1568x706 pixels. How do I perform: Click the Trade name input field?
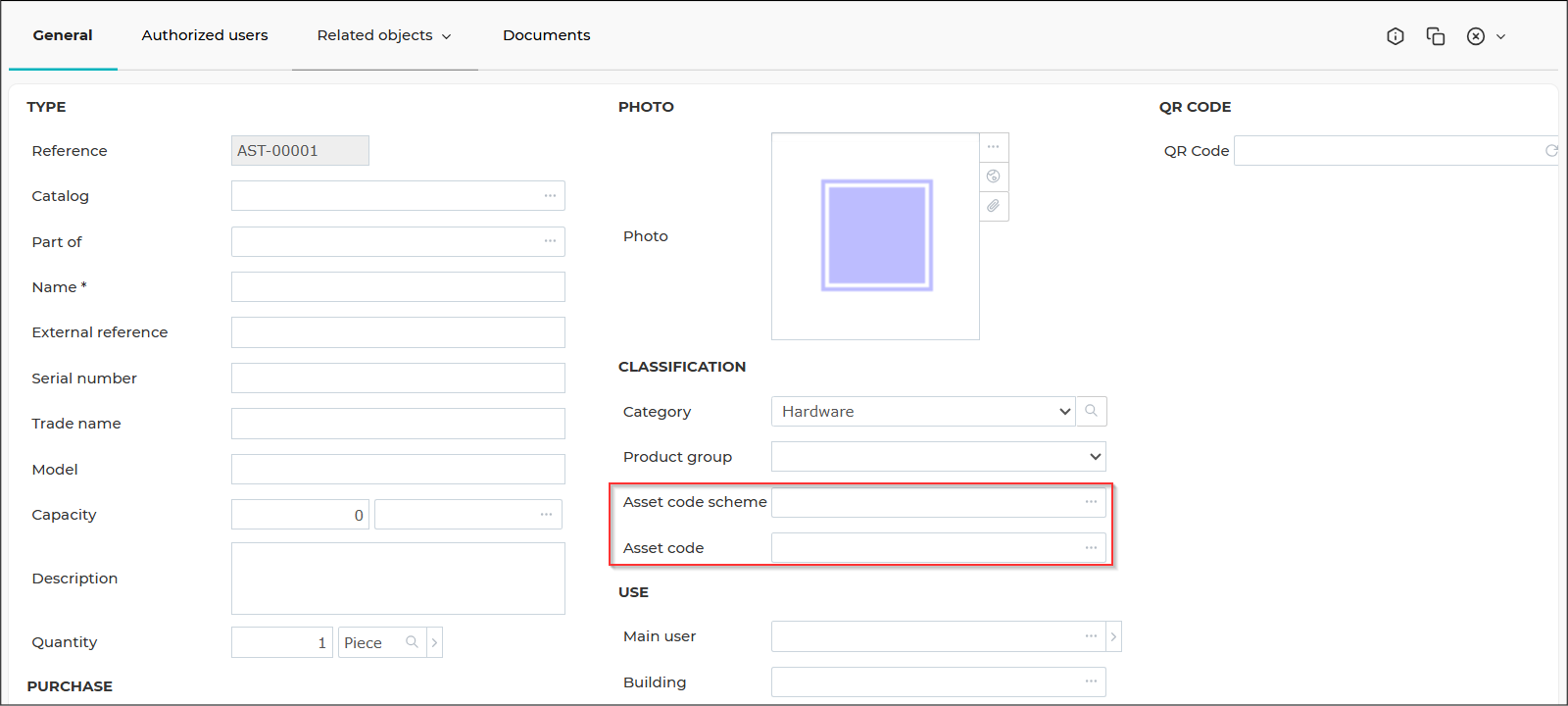398,424
